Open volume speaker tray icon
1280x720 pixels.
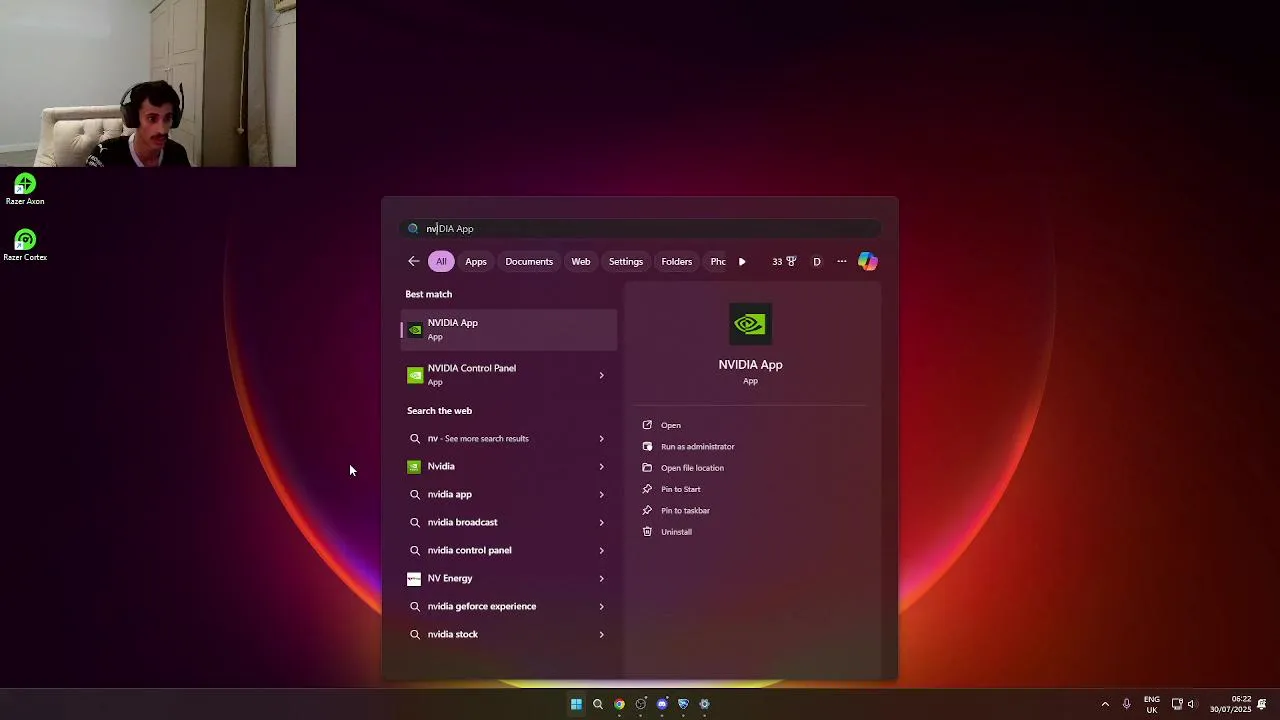point(1191,704)
